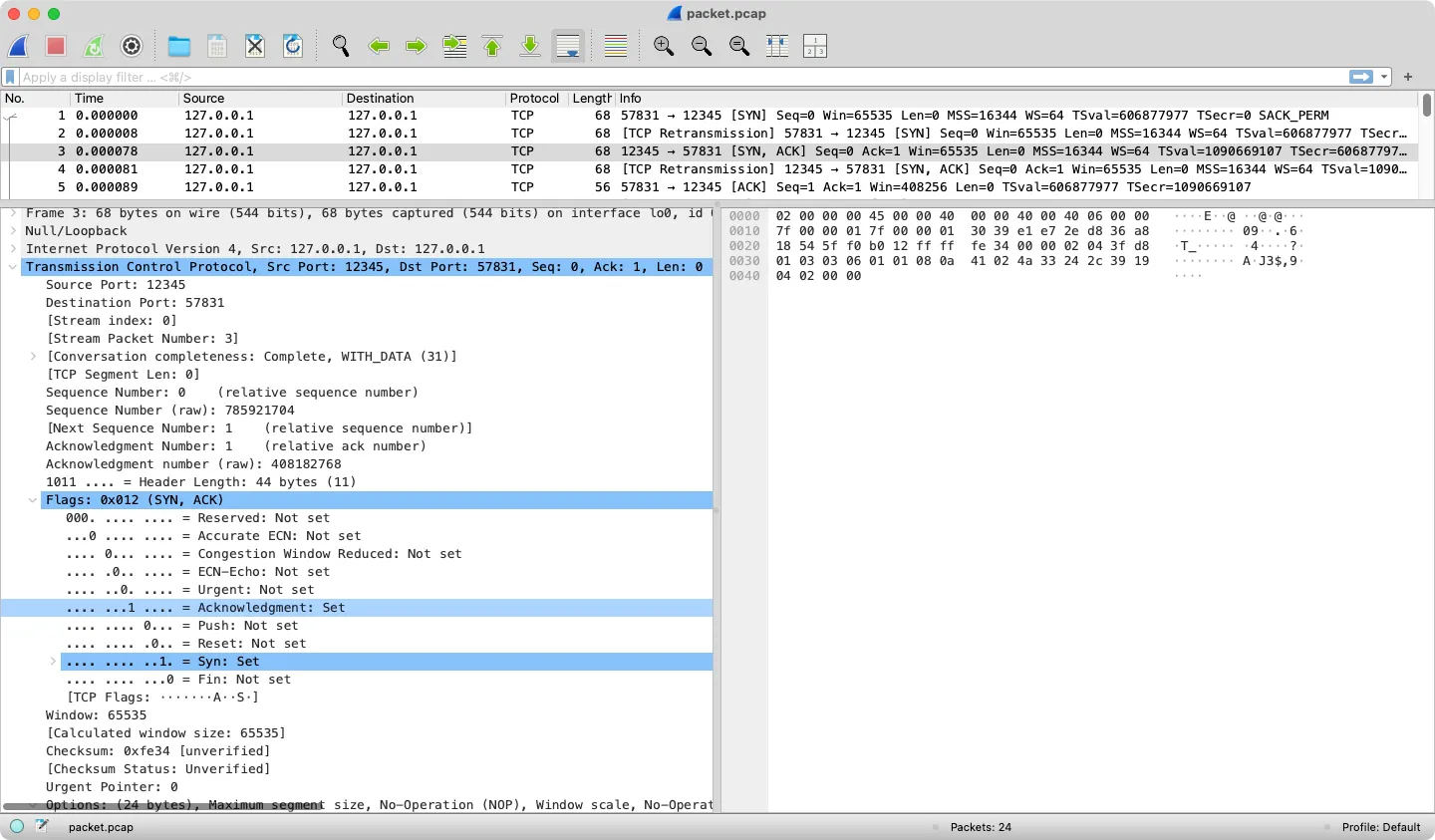Click the plus button to add filter

click(1408, 77)
